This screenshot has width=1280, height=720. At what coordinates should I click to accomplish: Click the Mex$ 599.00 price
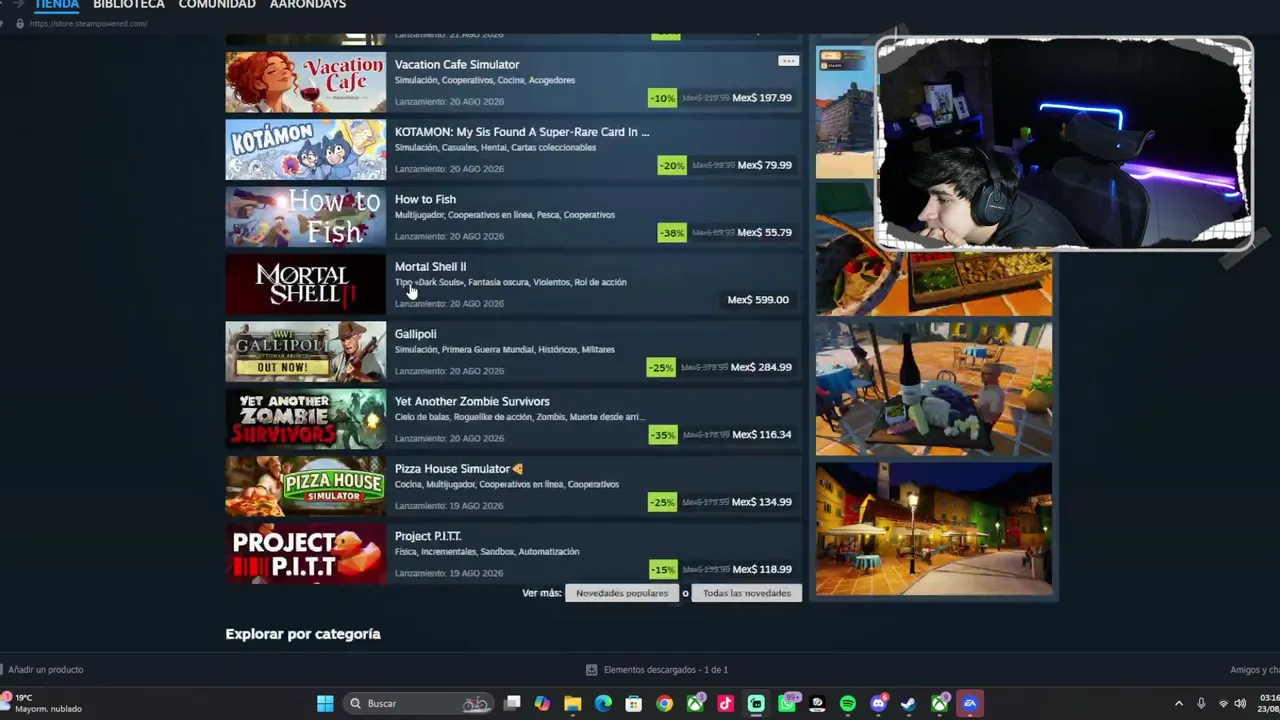[x=758, y=300]
